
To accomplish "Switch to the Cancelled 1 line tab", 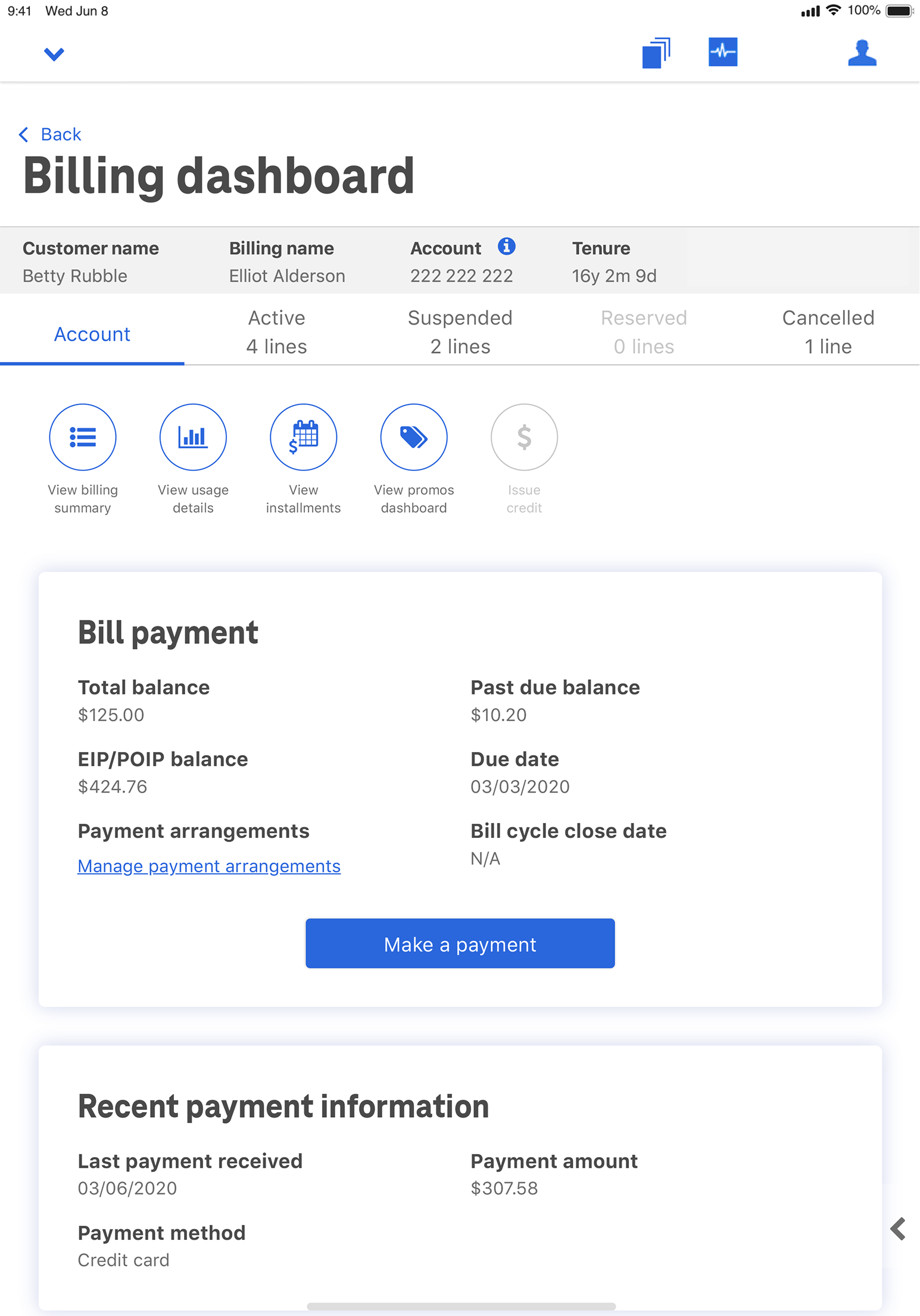I will pyautogui.click(x=828, y=332).
